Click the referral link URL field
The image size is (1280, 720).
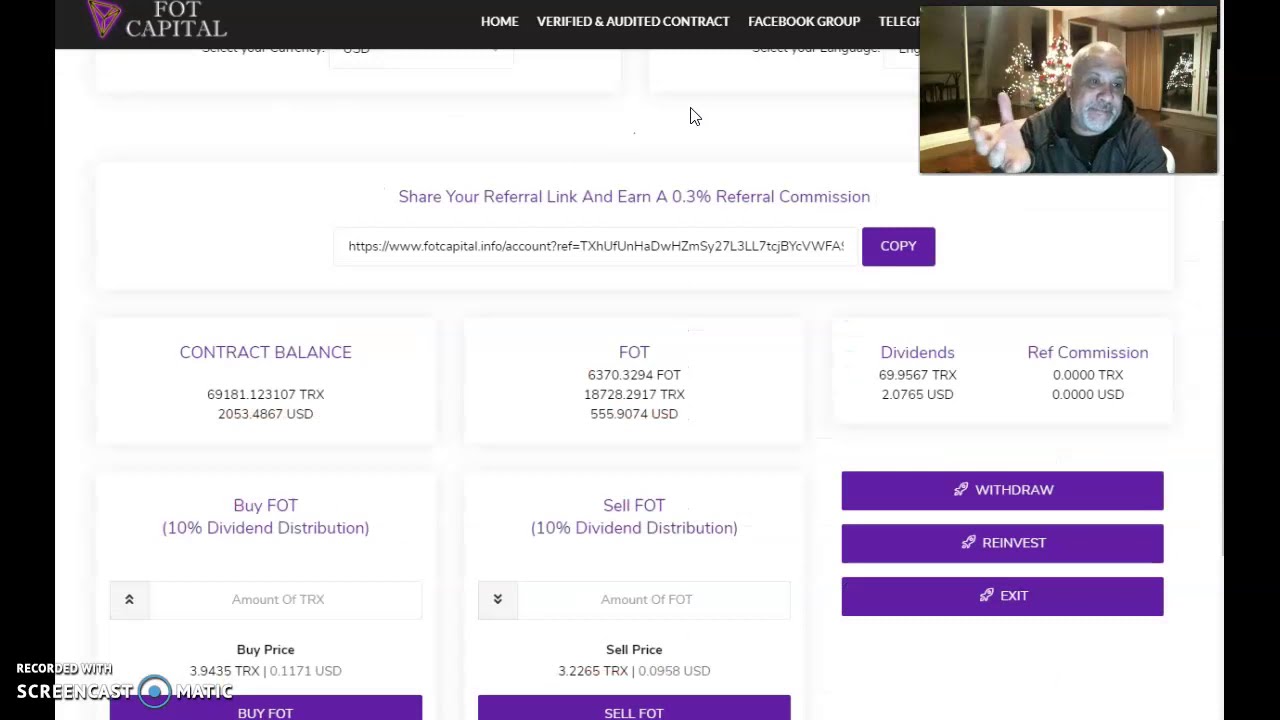[596, 246]
